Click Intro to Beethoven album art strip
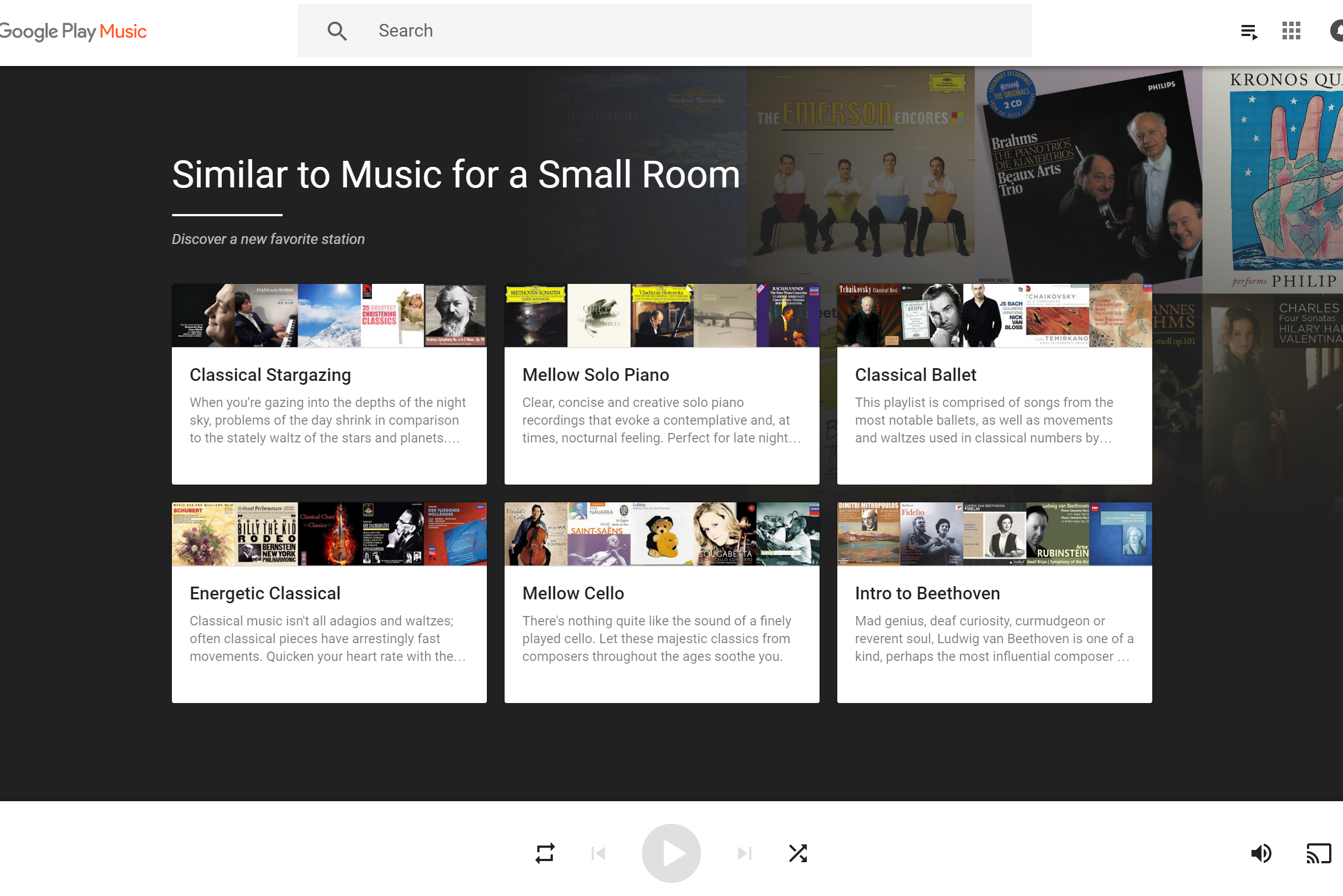Screen dimensions: 1343x896 (x=994, y=534)
